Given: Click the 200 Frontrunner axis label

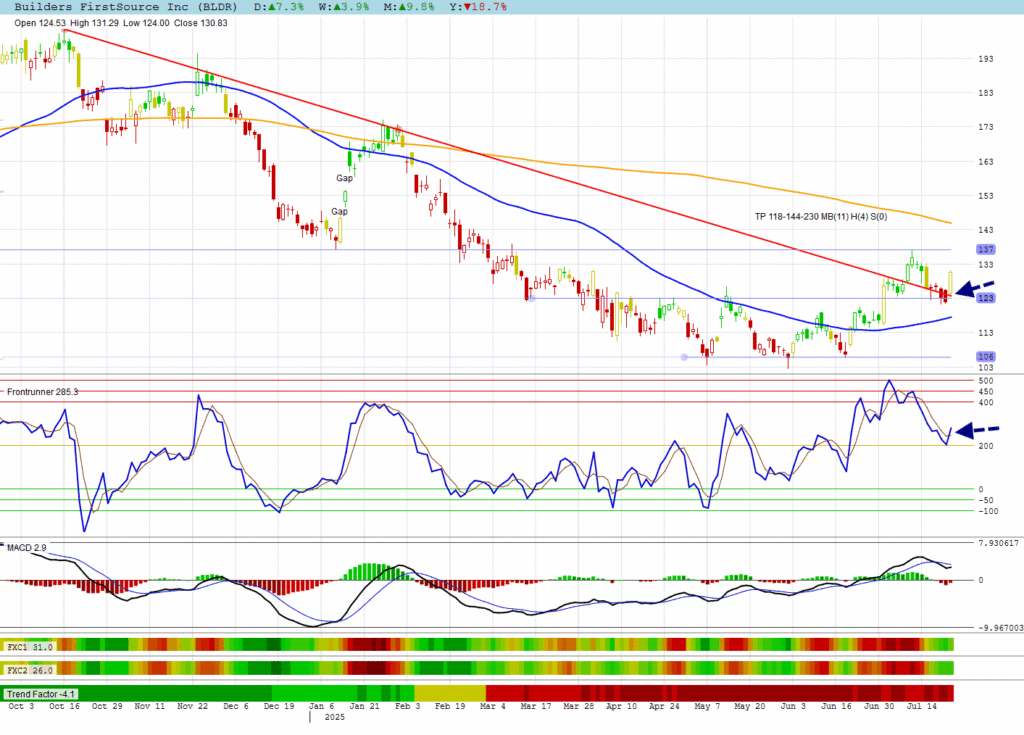Looking at the screenshot, I should [x=985, y=446].
